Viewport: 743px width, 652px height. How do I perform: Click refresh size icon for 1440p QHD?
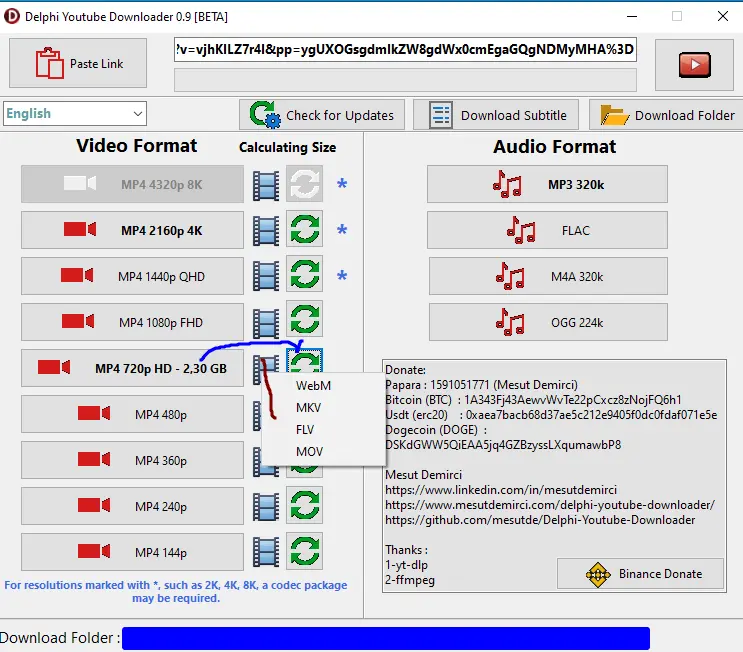(305, 274)
